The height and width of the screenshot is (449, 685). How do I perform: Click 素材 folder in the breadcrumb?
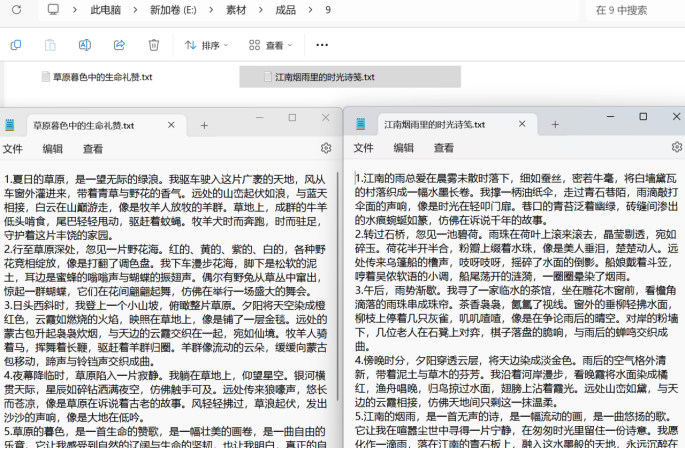[x=236, y=10]
